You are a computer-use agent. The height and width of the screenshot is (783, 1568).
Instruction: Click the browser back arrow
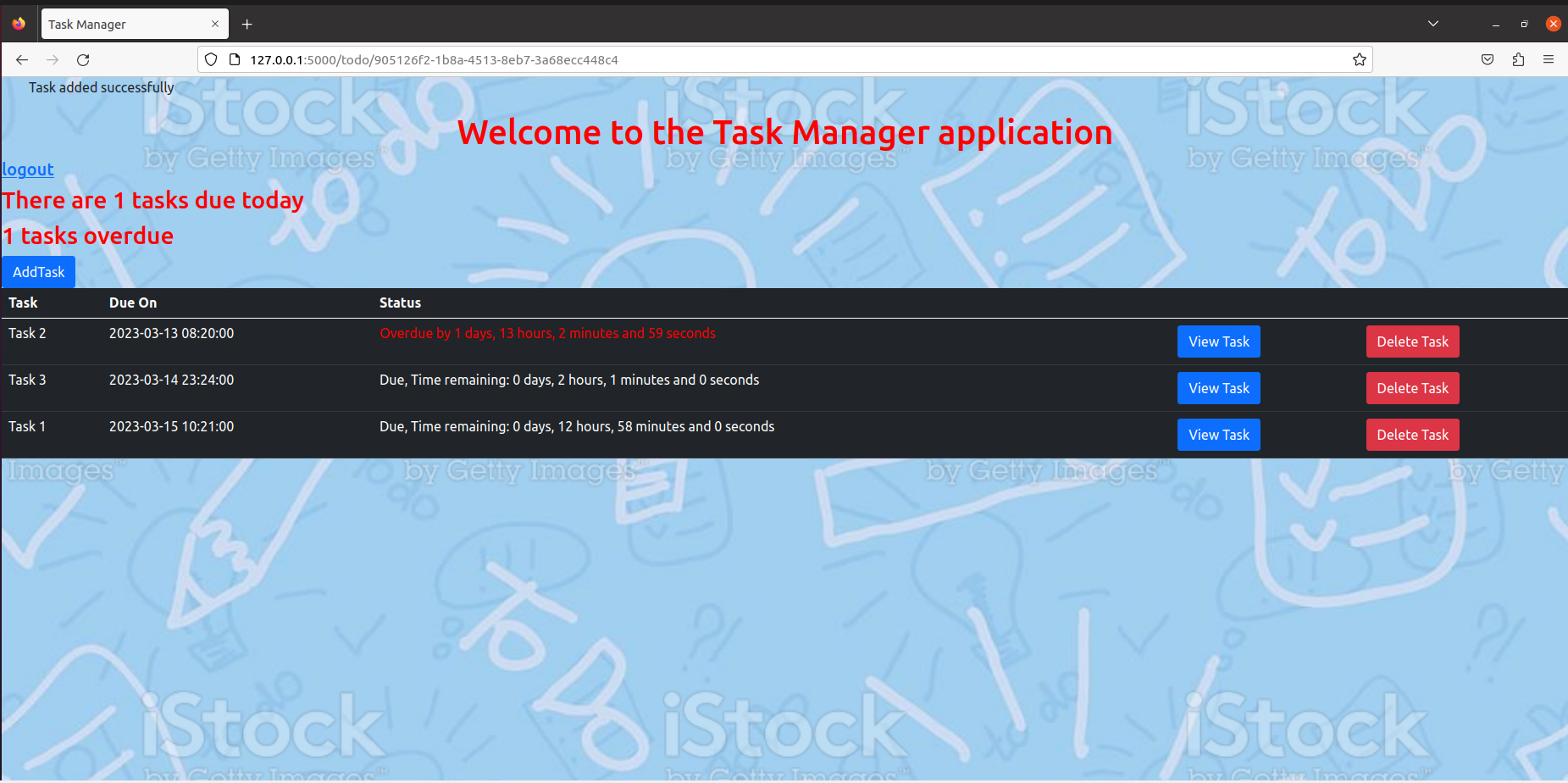[22, 59]
